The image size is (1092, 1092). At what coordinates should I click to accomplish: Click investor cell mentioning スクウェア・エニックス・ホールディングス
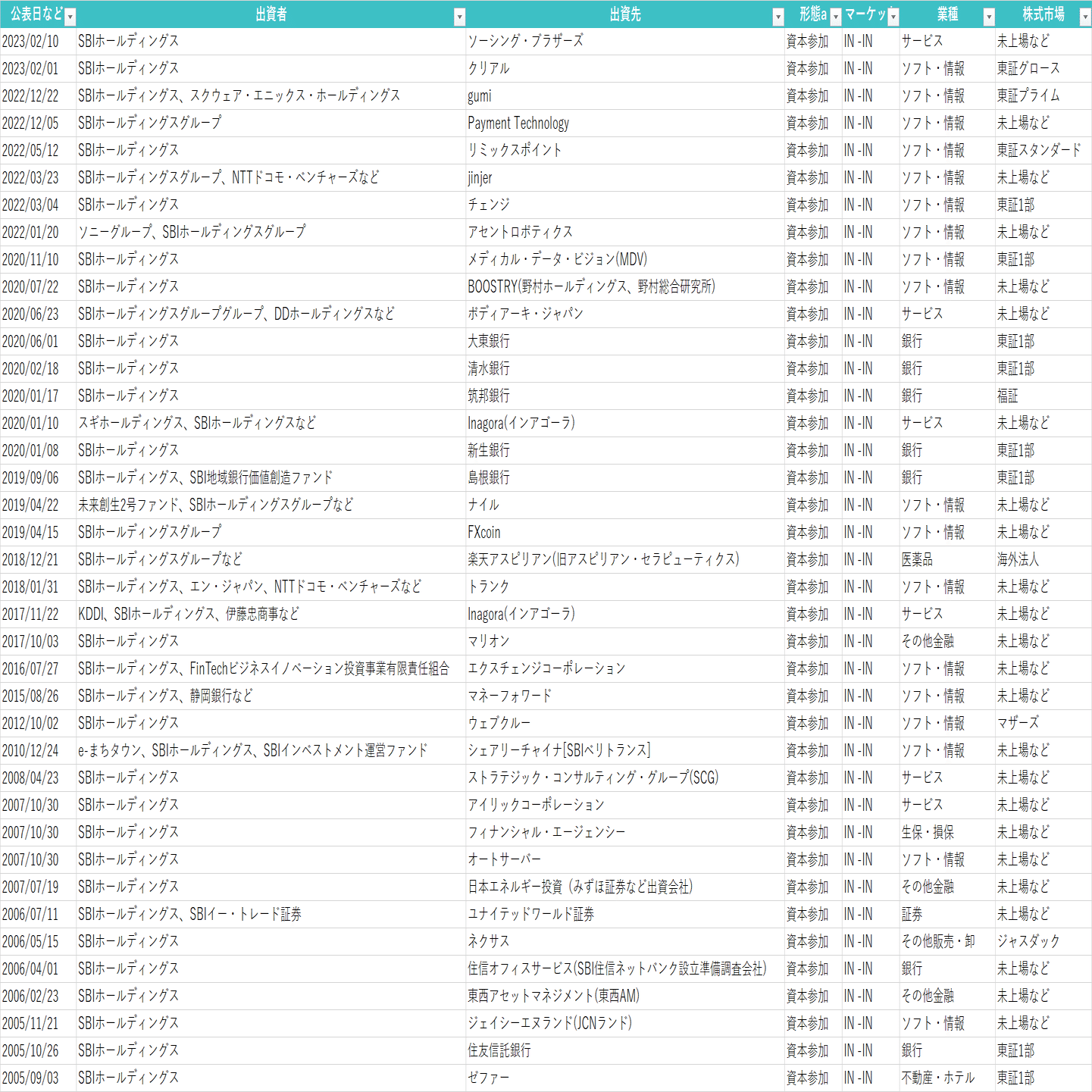click(271, 96)
